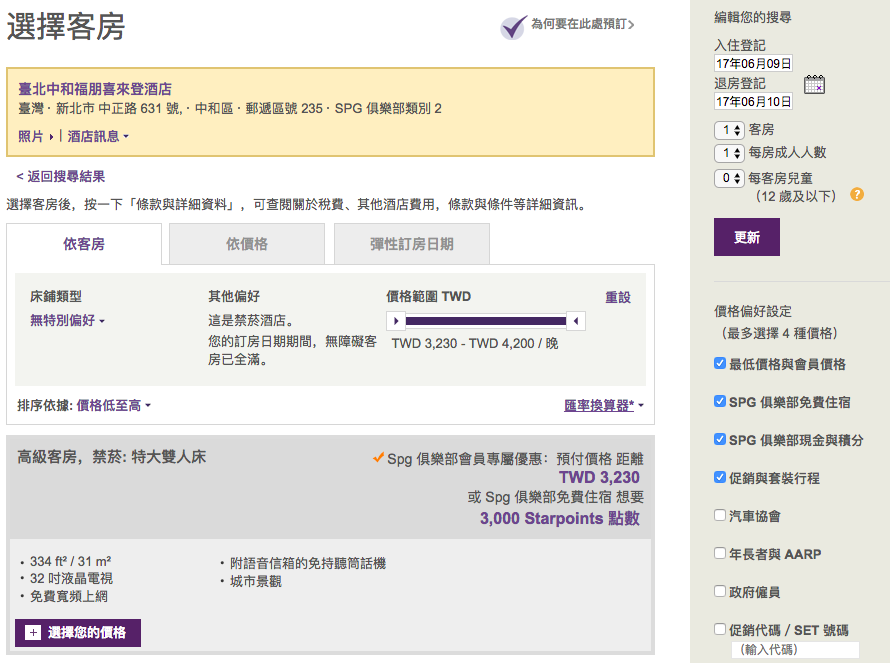The image size is (890, 663).
Task: Open the 每房成人人數 dropdown
Action: 729,153
